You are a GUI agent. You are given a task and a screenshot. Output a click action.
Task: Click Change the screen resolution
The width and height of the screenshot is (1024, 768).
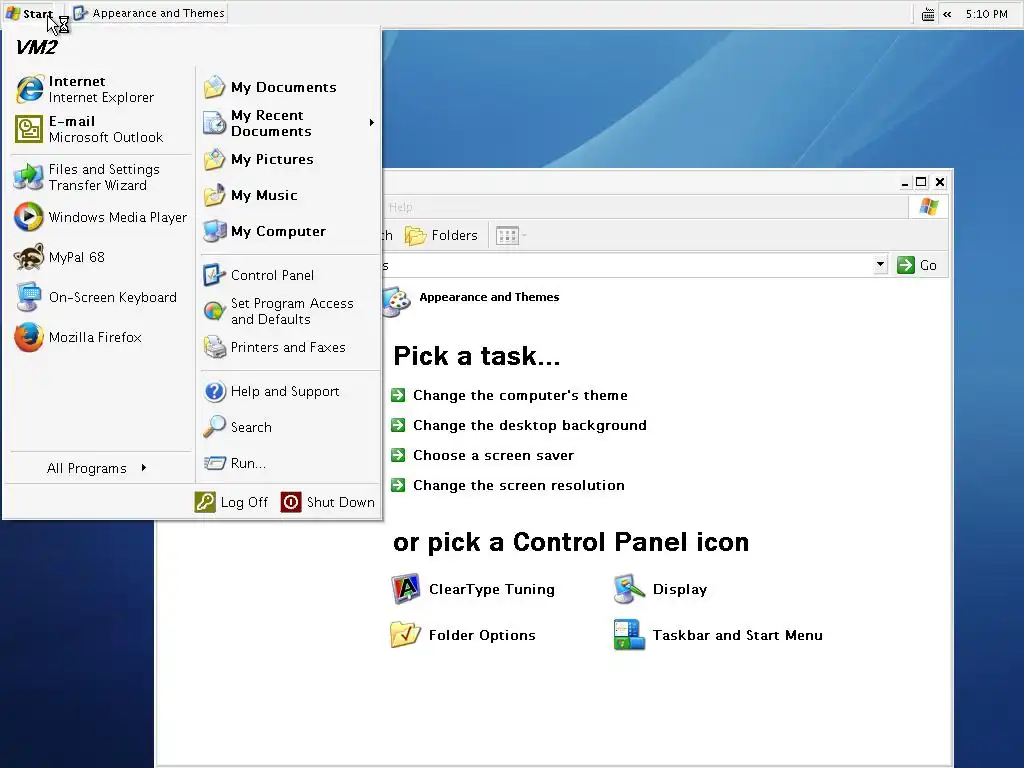click(519, 485)
